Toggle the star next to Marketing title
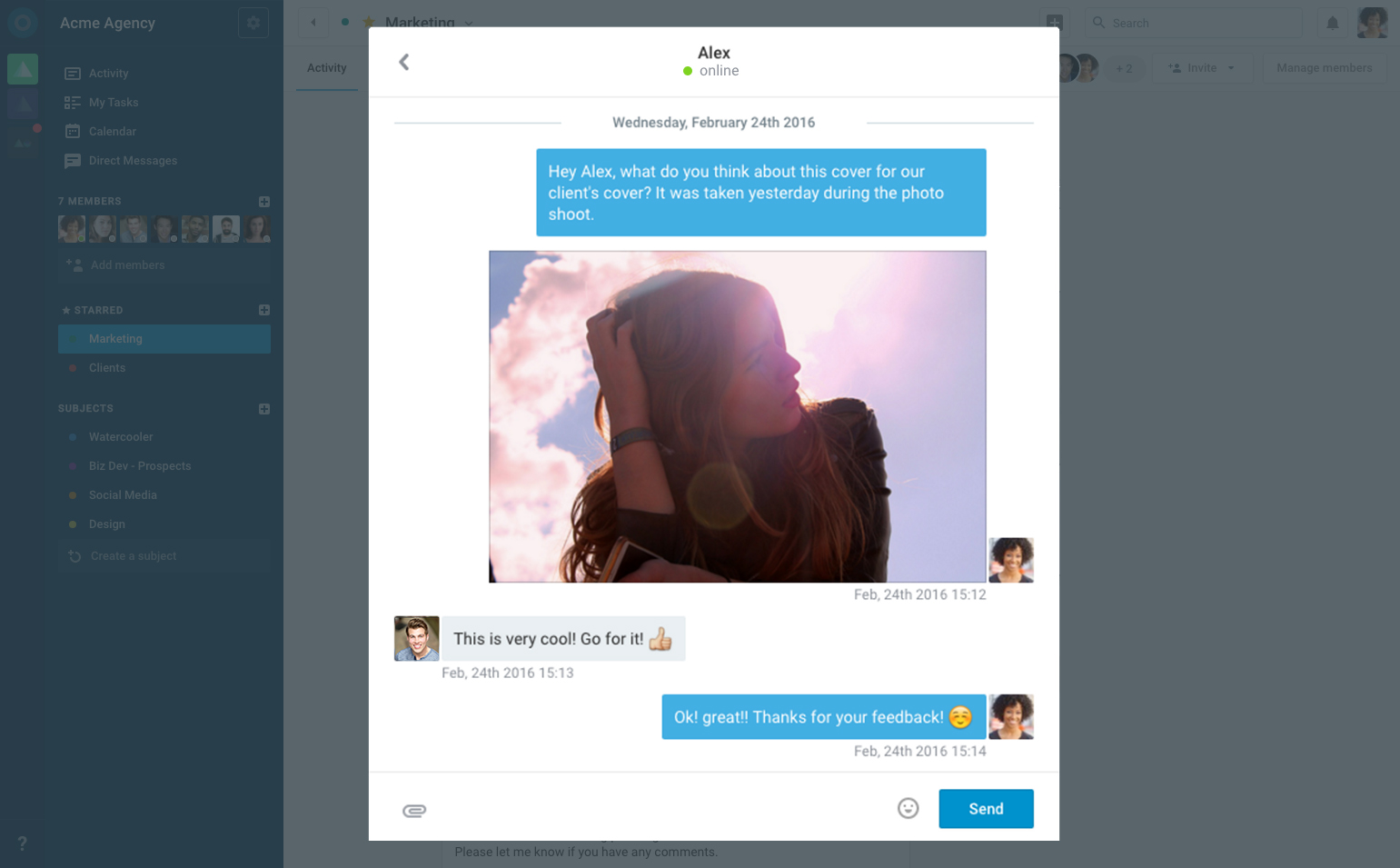The width and height of the screenshot is (1400, 868). 369,22
